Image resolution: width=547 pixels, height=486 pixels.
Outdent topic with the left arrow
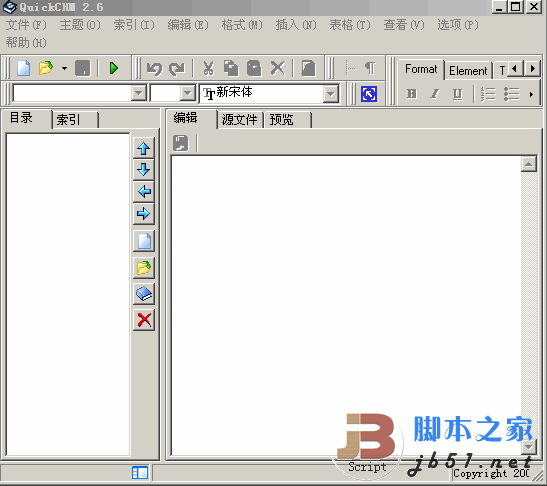pyautogui.click(x=144, y=192)
